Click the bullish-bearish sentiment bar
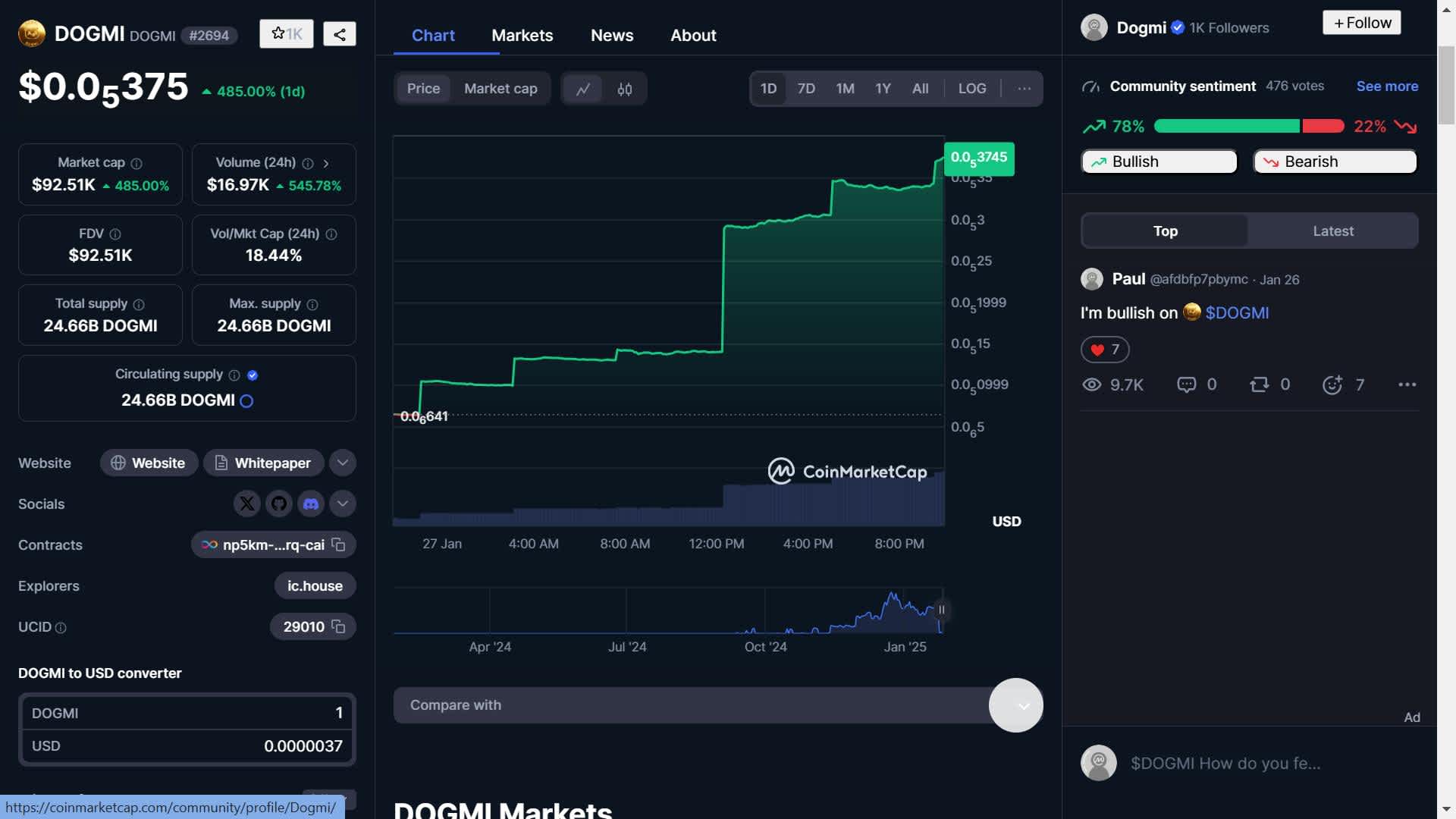The image size is (1456, 819). [x=1249, y=126]
